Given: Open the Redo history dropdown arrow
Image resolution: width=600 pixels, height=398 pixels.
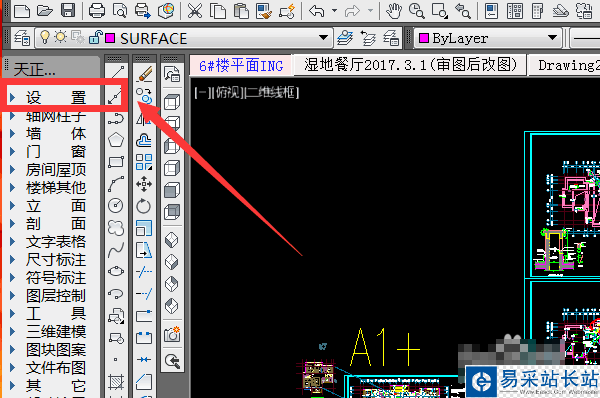Looking at the screenshot, I should pos(370,10).
